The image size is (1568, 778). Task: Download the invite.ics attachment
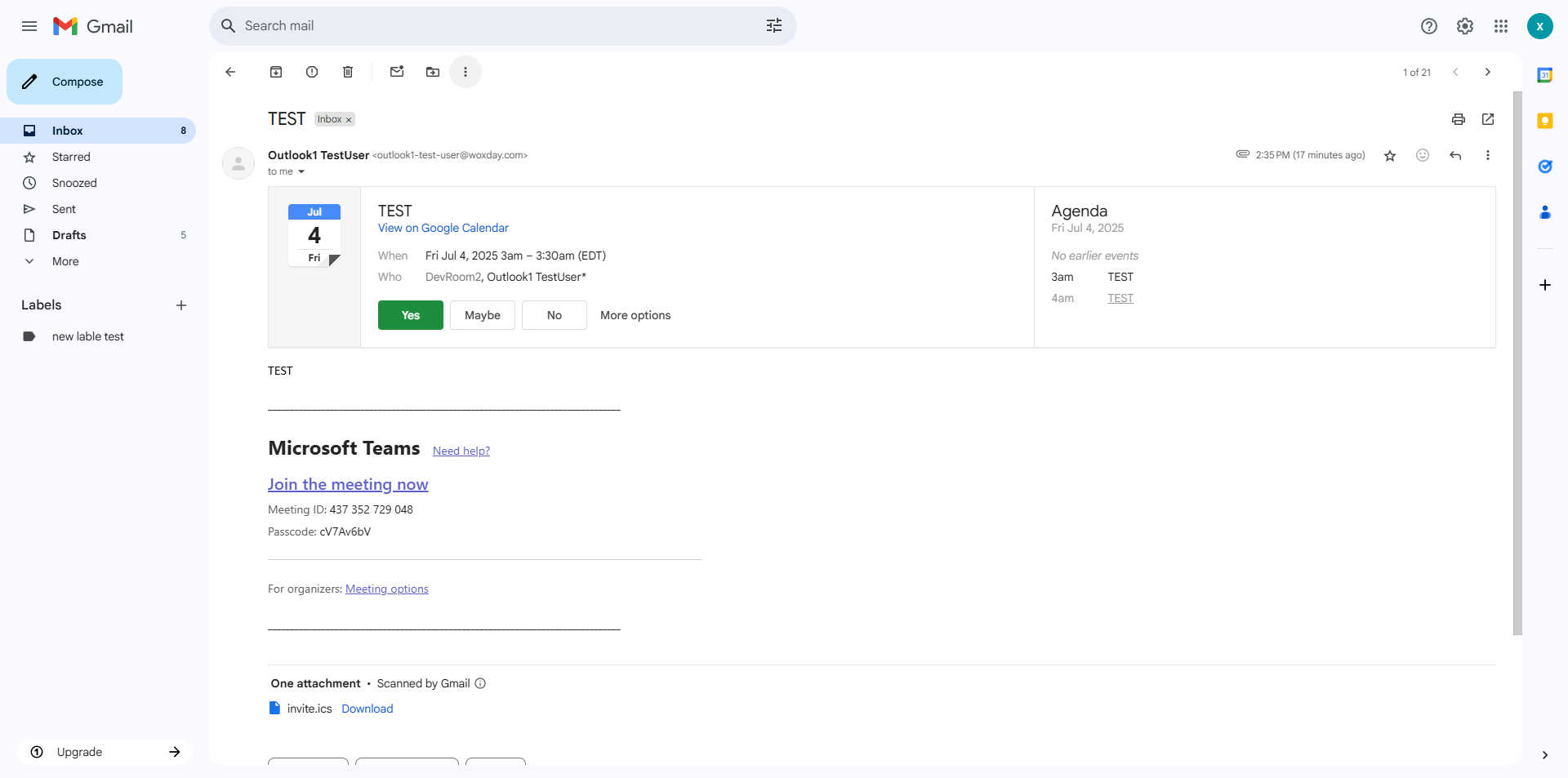tap(367, 709)
